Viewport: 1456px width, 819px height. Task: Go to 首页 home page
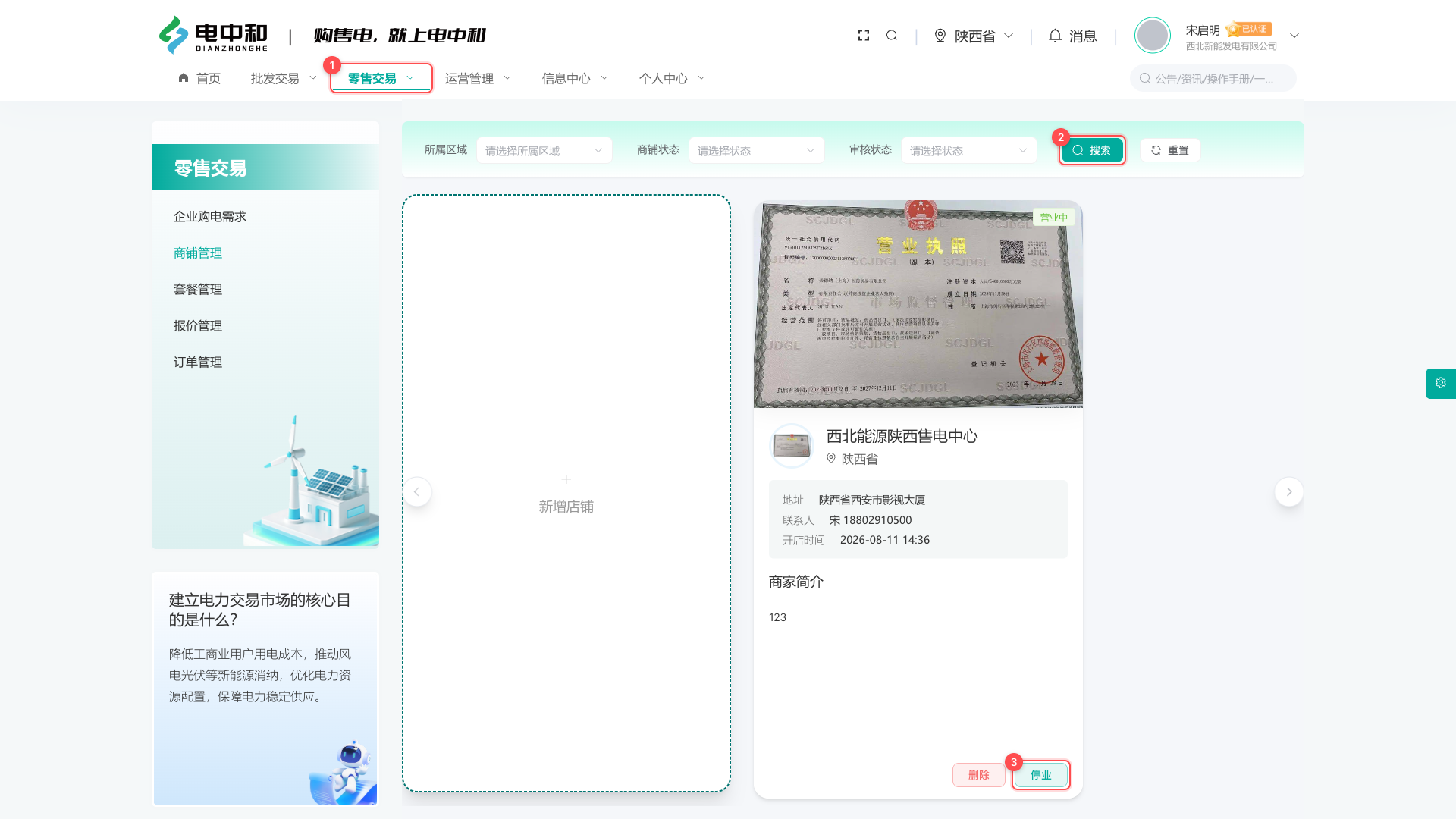click(x=208, y=78)
